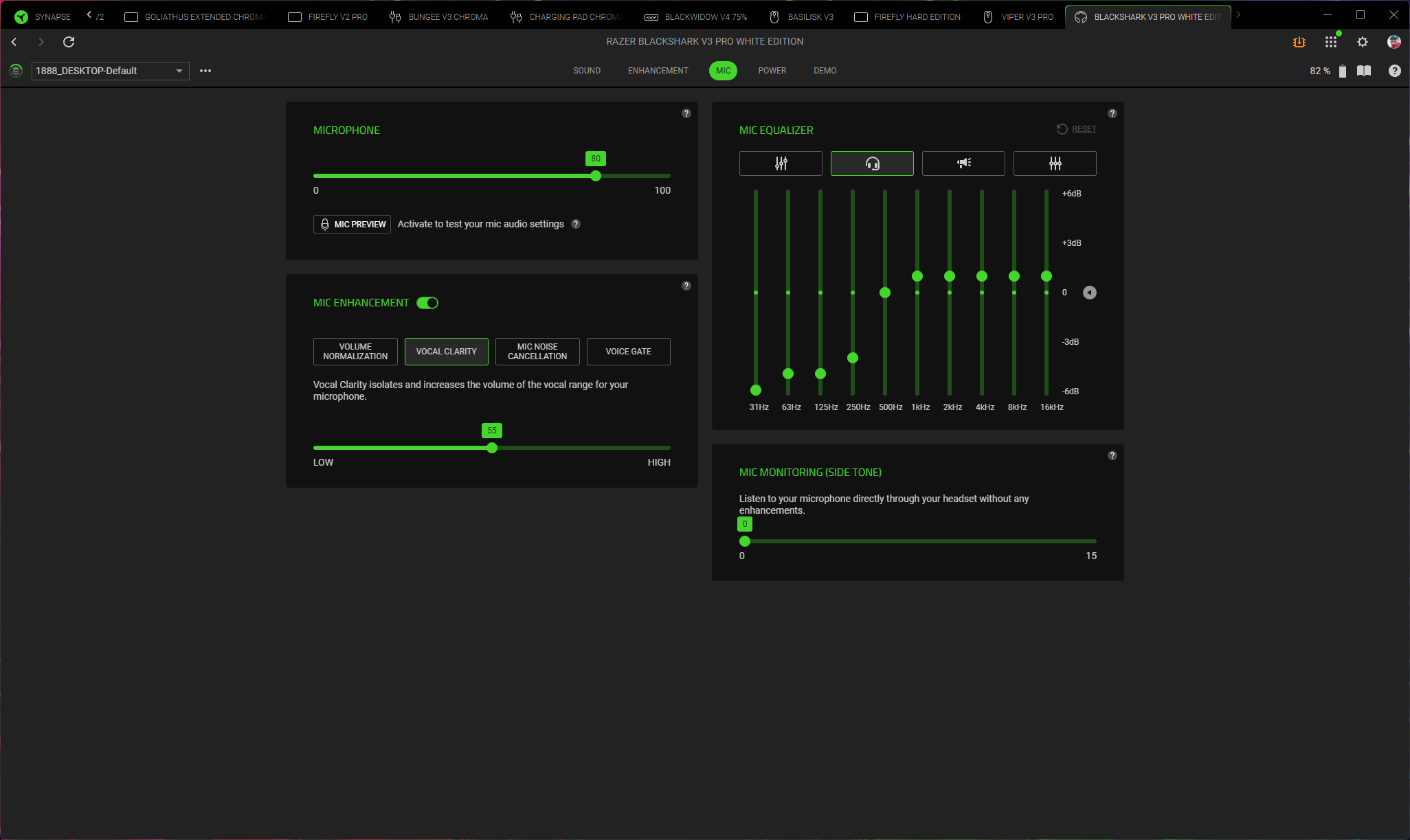Click the Reset link in Mic Equalizer
The width and height of the screenshot is (1410, 840).
point(1084,129)
